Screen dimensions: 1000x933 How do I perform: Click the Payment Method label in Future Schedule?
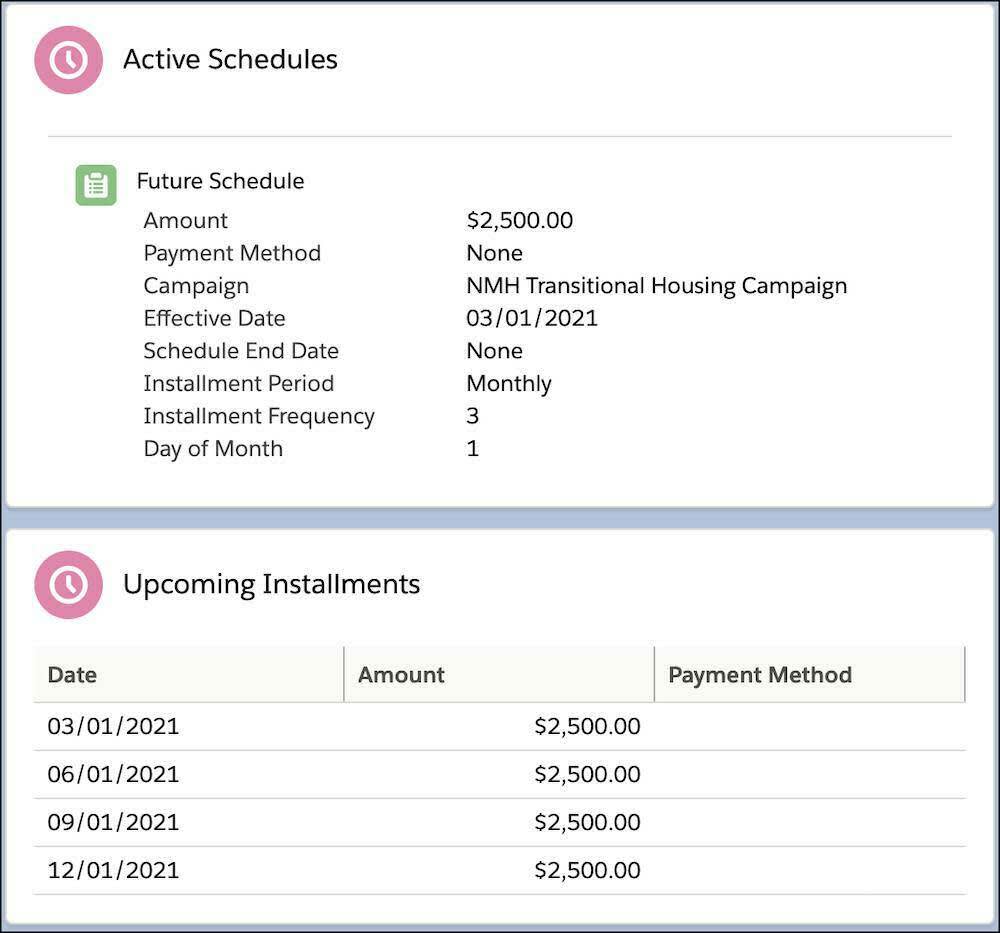click(232, 254)
